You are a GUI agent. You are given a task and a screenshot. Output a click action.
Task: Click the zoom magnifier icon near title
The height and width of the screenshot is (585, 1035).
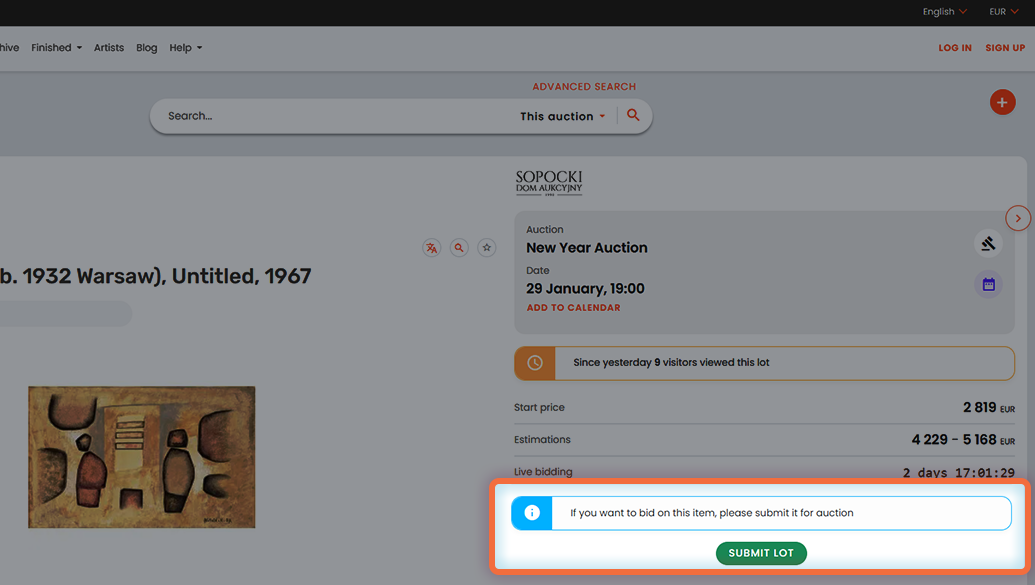pyautogui.click(x=459, y=248)
